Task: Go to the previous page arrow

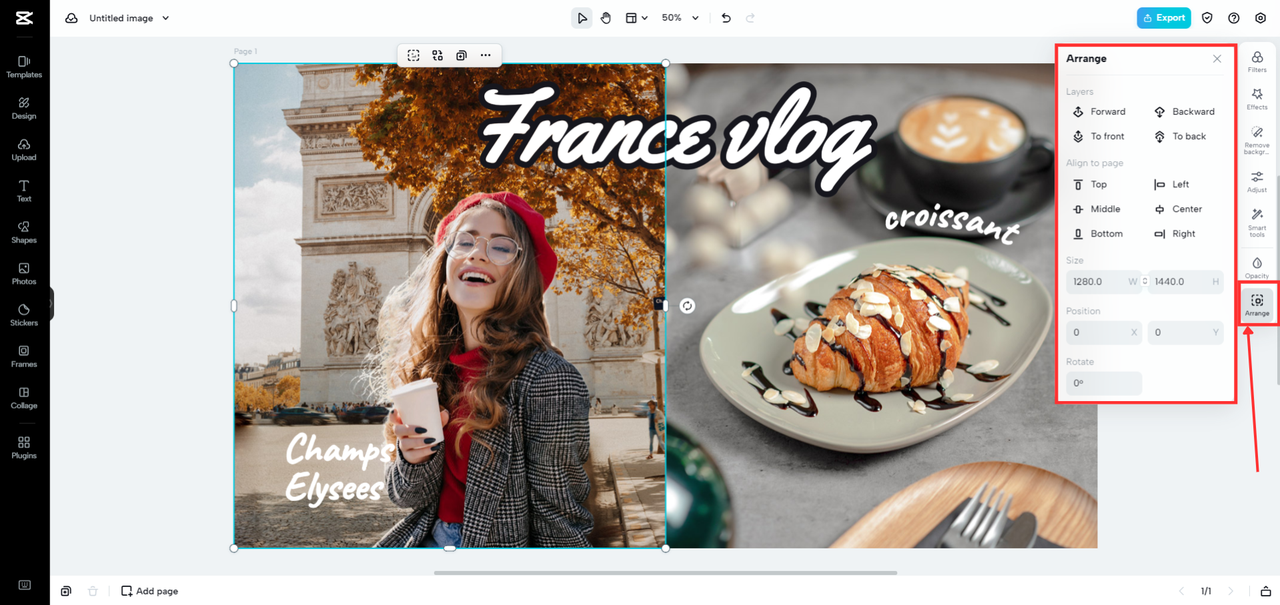Action: pyautogui.click(x=1181, y=591)
